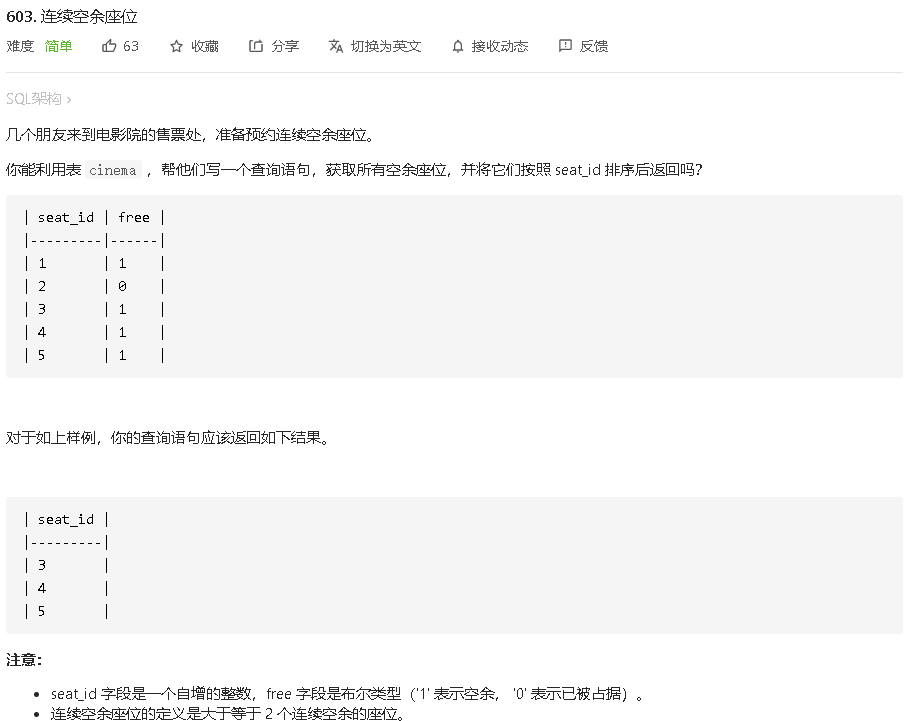Subscribe with 接收动态 button
The image size is (914, 721).
point(500,46)
